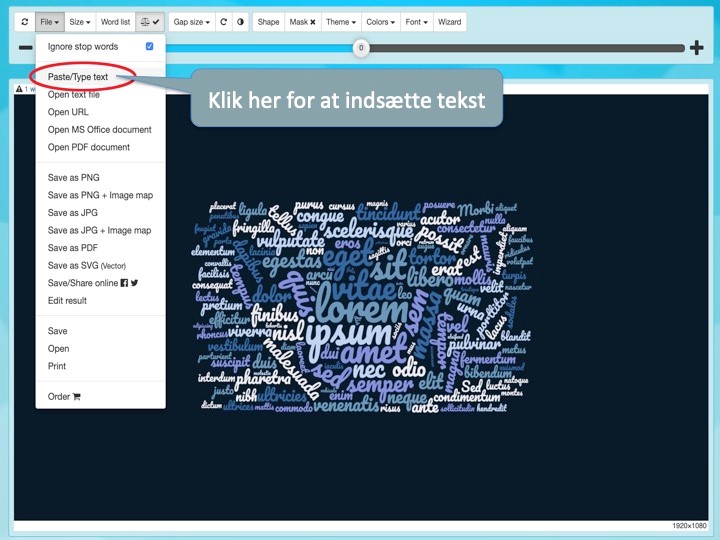Click the Mask button with X icon

pyautogui.click(x=301, y=21)
